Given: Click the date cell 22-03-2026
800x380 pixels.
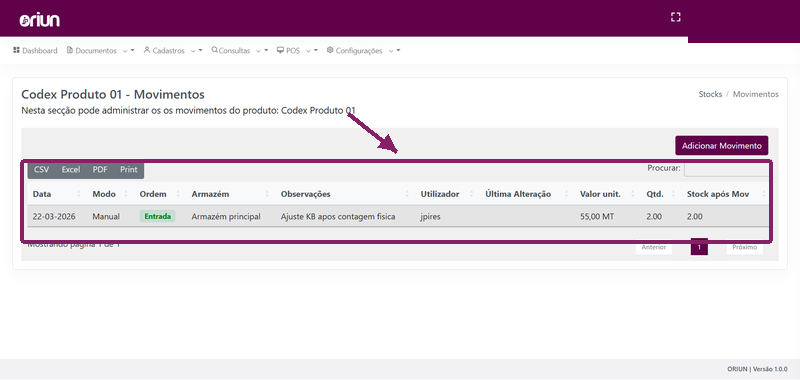Looking at the screenshot, I should point(54,216).
